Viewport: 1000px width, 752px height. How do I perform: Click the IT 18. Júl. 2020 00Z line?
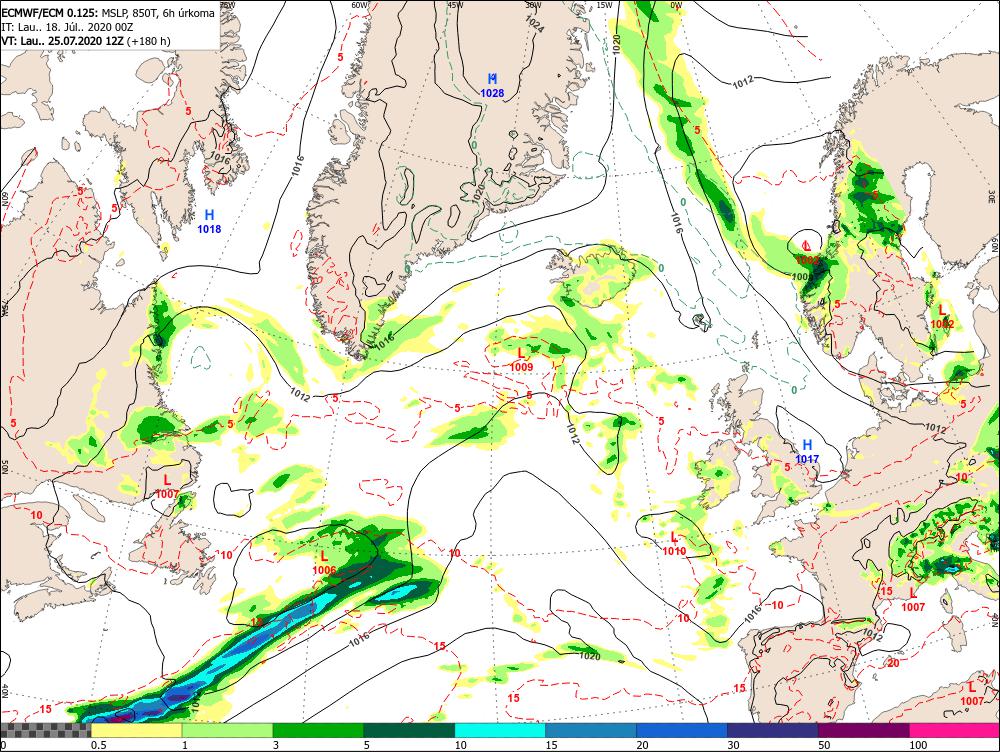click(x=66, y=27)
